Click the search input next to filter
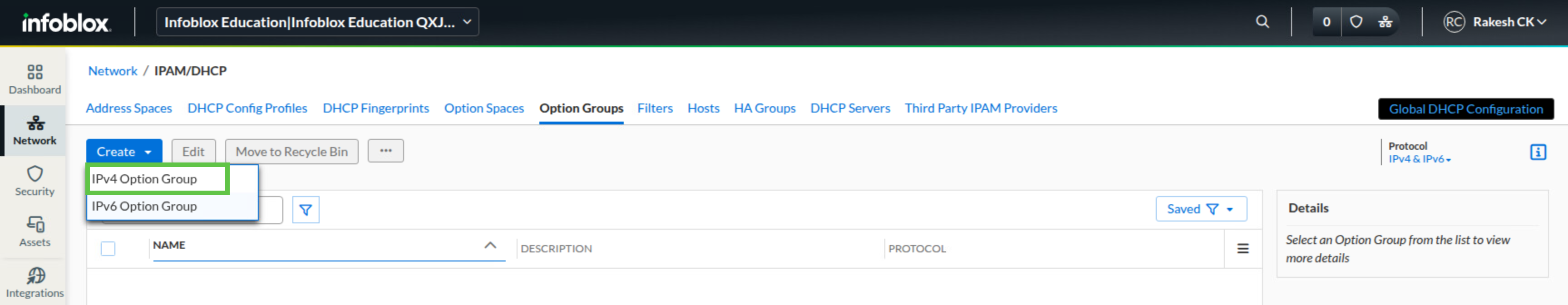Image resolution: width=1568 pixels, height=305 pixels. tap(270, 209)
